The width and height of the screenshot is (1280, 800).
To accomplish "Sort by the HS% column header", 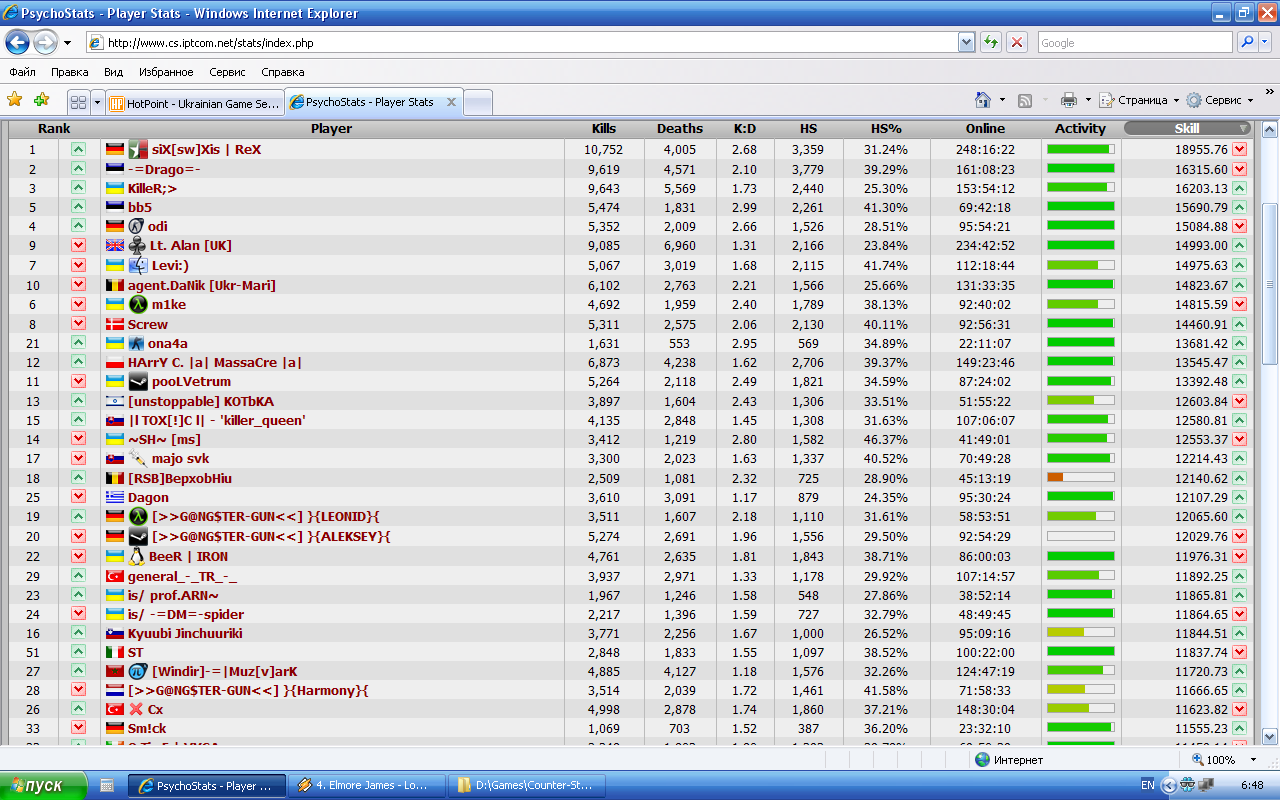I will 887,128.
